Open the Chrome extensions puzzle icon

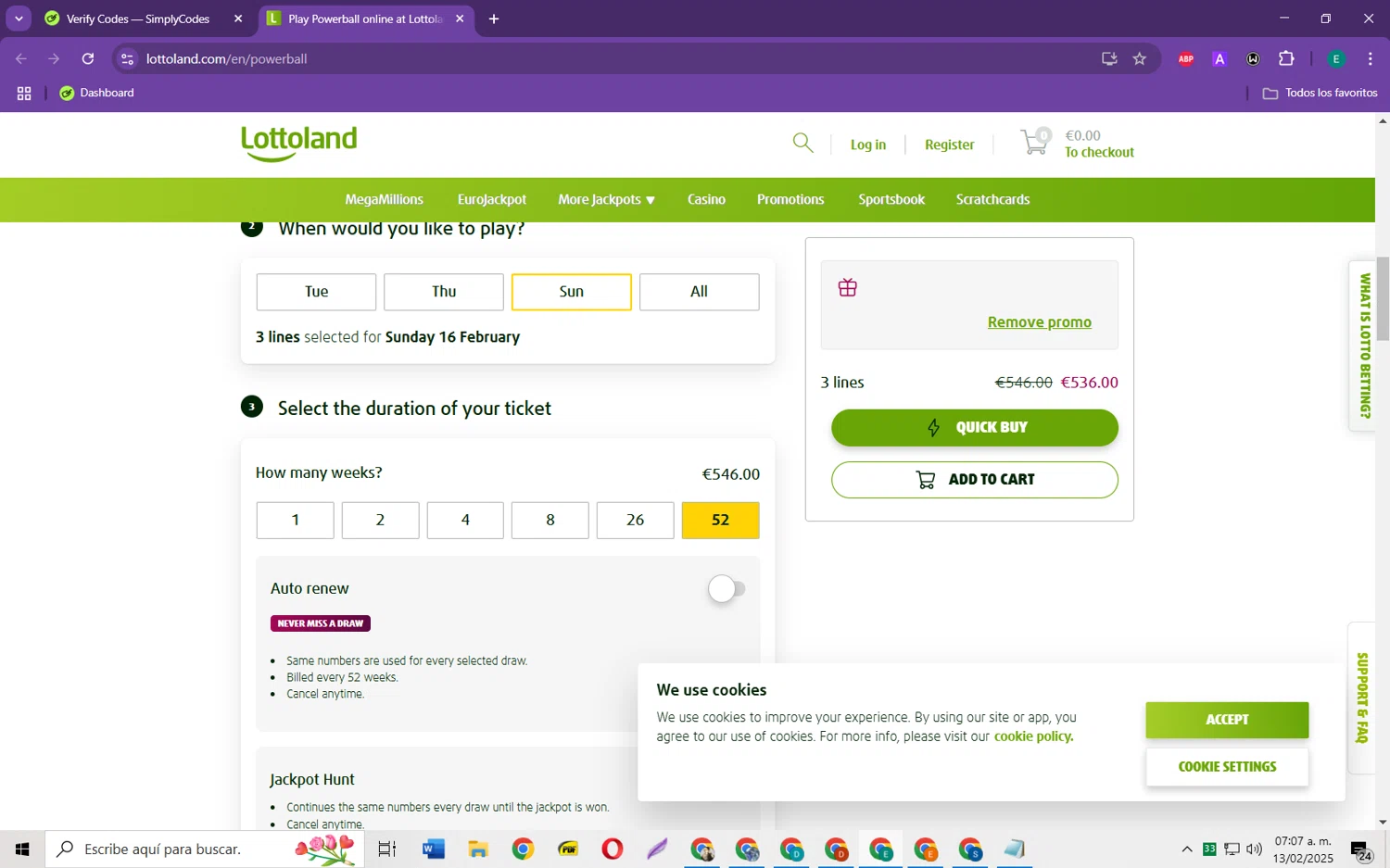(x=1286, y=58)
